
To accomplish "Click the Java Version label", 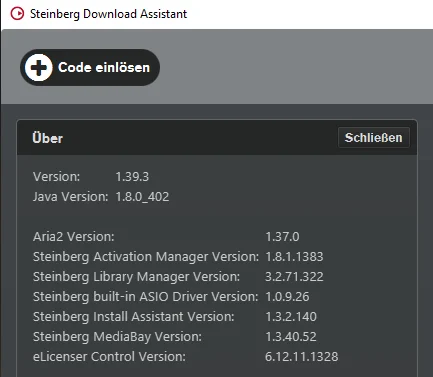I will (71, 197).
